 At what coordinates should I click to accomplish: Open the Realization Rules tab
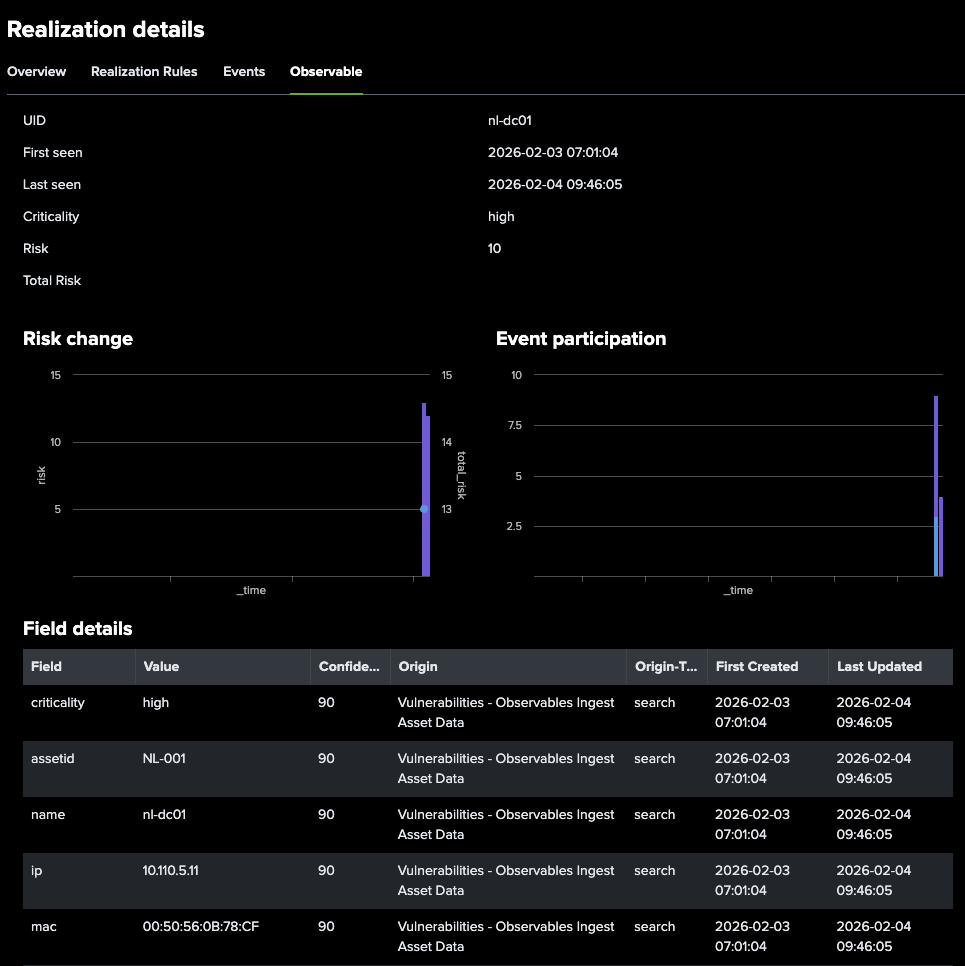(144, 71)
